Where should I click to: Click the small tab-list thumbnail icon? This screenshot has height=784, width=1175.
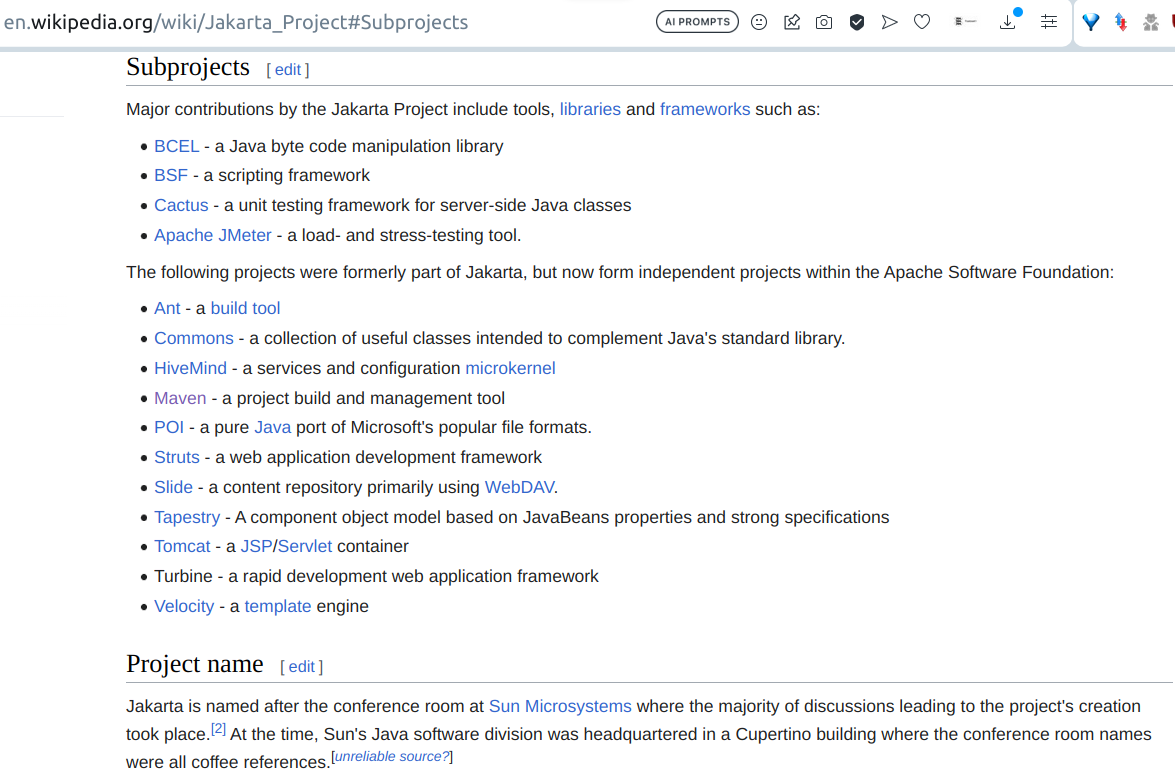pyautogui.click(x=965, y=22)
